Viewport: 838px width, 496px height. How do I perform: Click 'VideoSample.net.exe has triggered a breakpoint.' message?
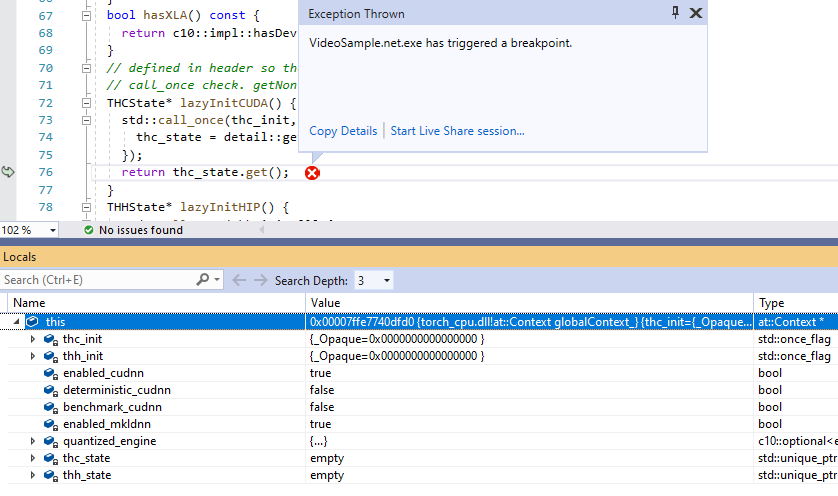(440, 43)
